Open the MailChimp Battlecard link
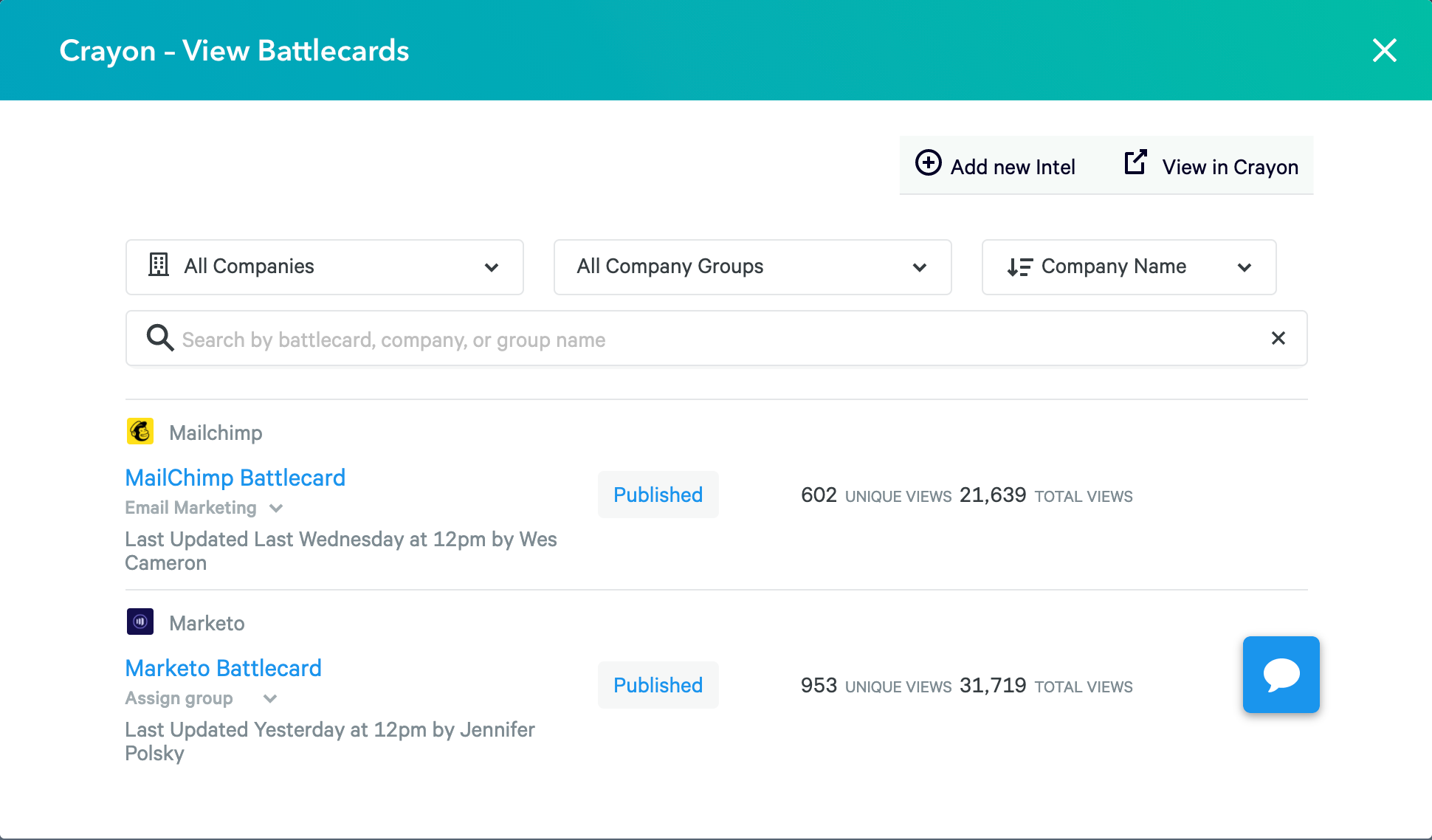Viewport: 1432px width, 840px height. pyautogui.click(x=235, y=478)
